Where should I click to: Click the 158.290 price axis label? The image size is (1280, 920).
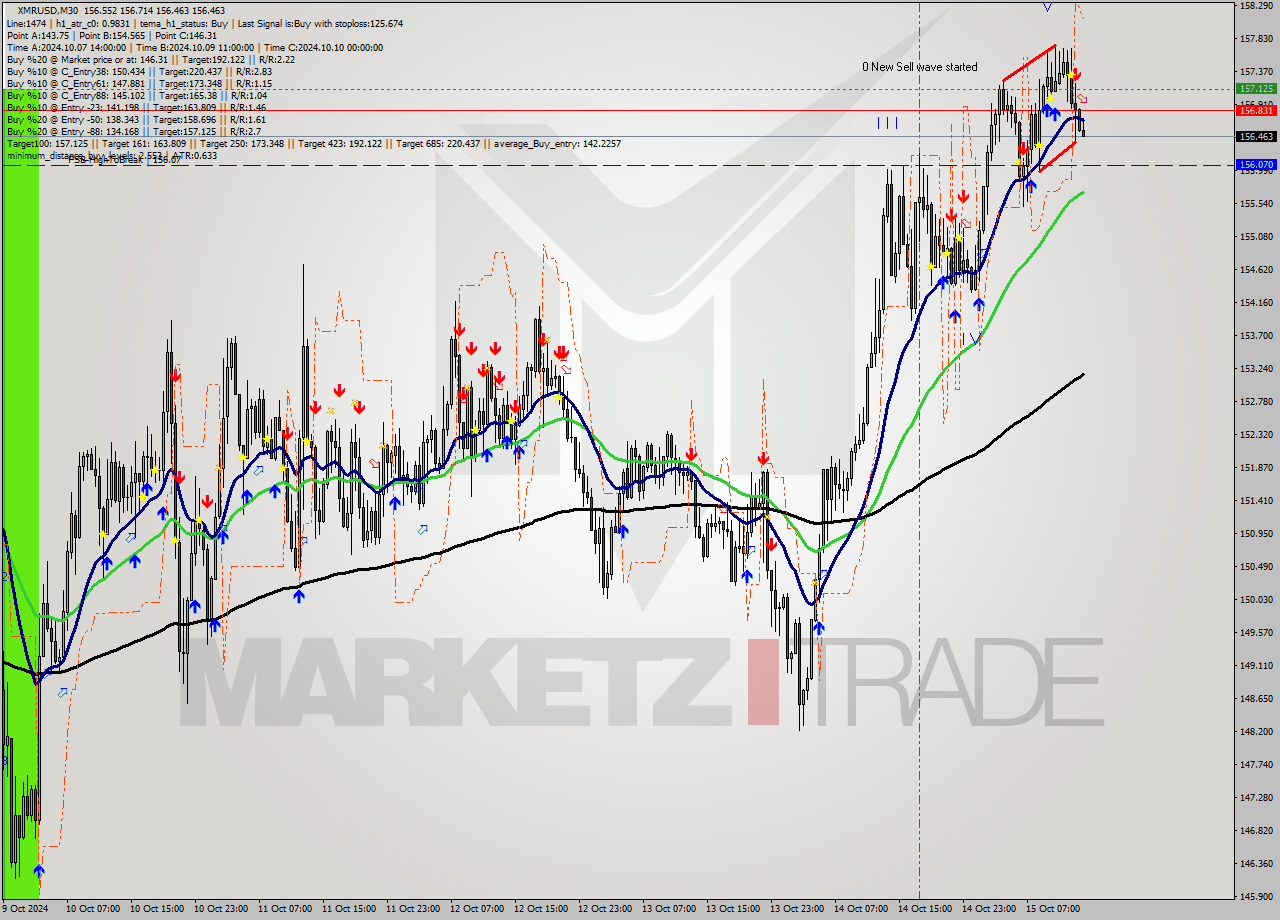(1255, 6)
